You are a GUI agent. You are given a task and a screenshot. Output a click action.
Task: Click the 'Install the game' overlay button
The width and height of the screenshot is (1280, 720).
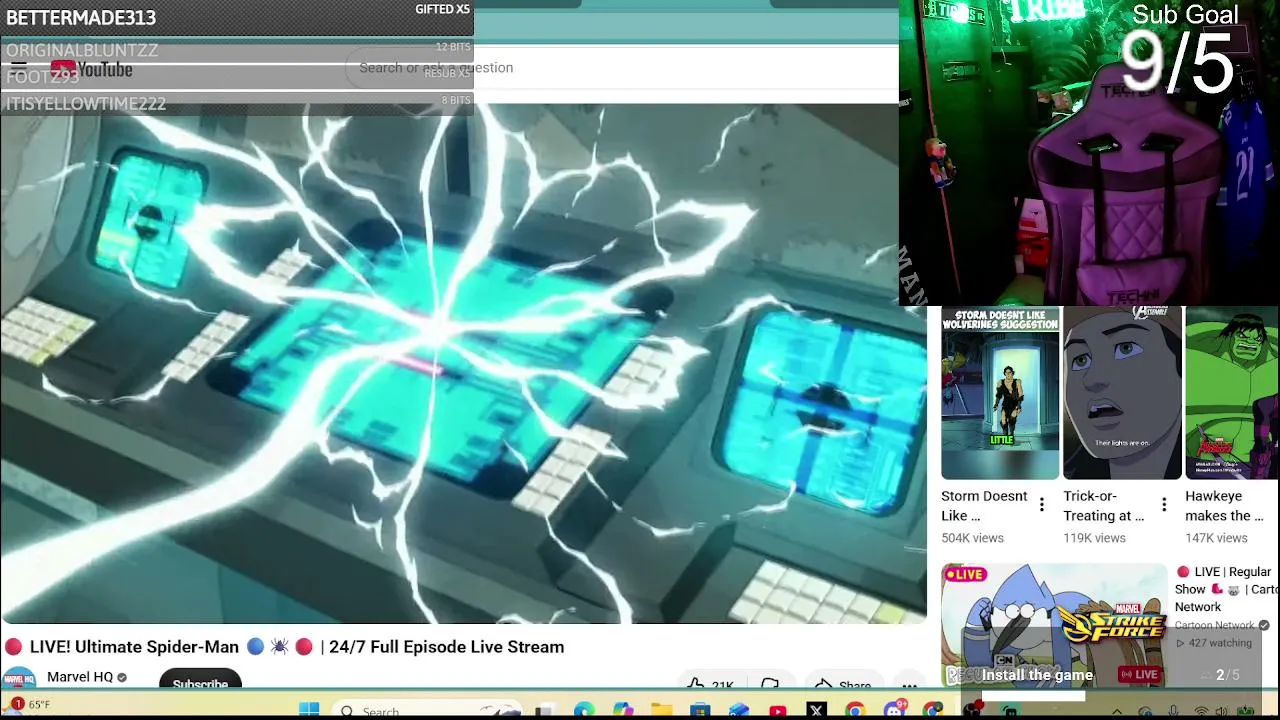pos(1037,675)
